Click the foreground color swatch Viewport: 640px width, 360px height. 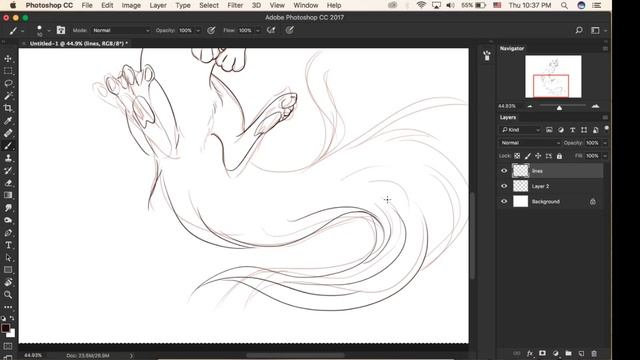(5, 328)
